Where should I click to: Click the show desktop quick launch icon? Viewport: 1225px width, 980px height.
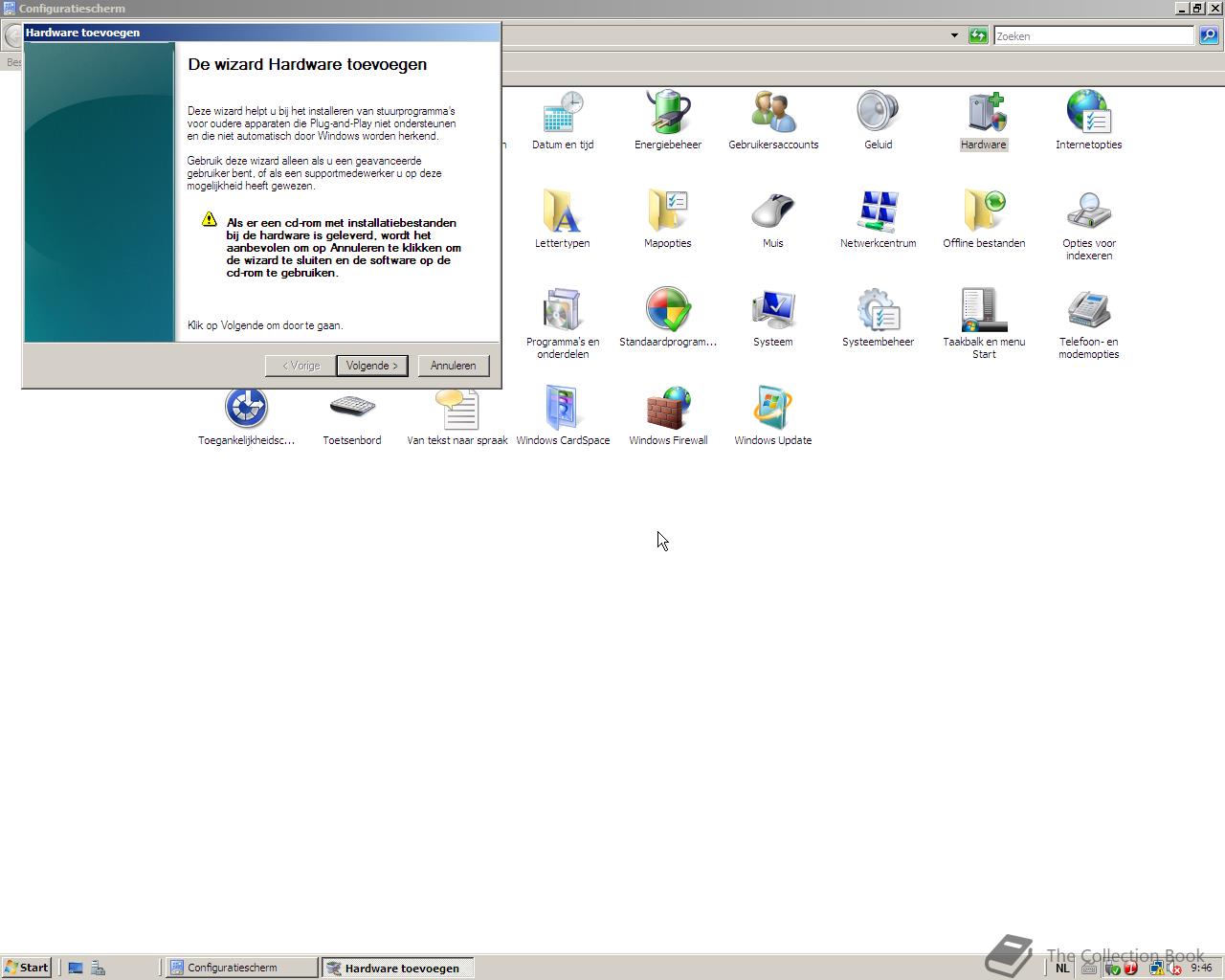pyautogui.click(x=76, y=968)
